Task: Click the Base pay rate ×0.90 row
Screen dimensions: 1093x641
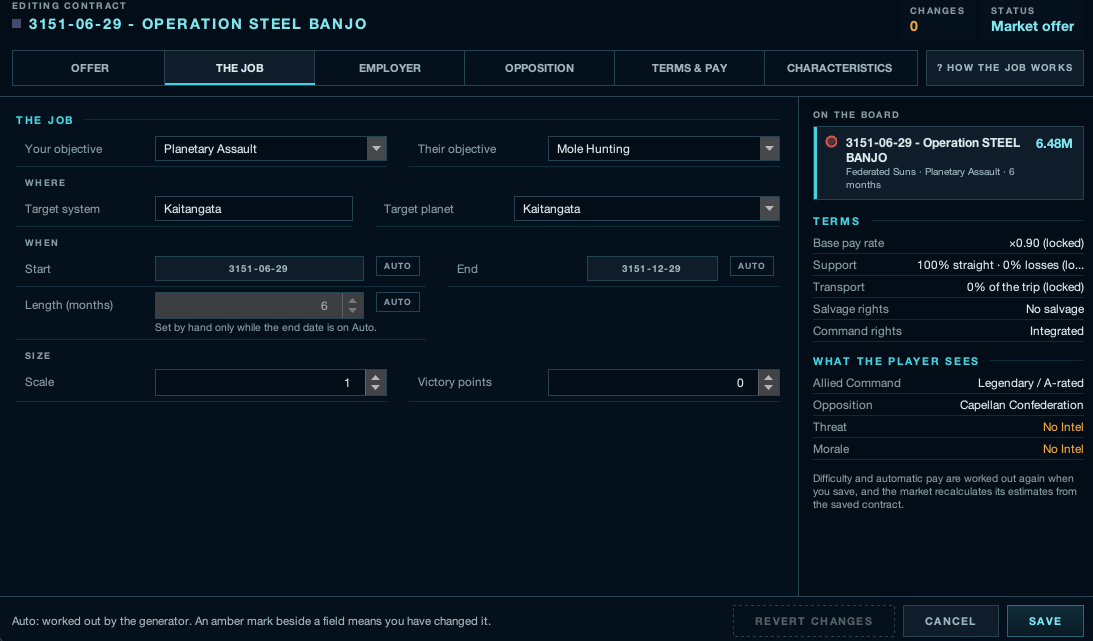Action: (948, 243)
